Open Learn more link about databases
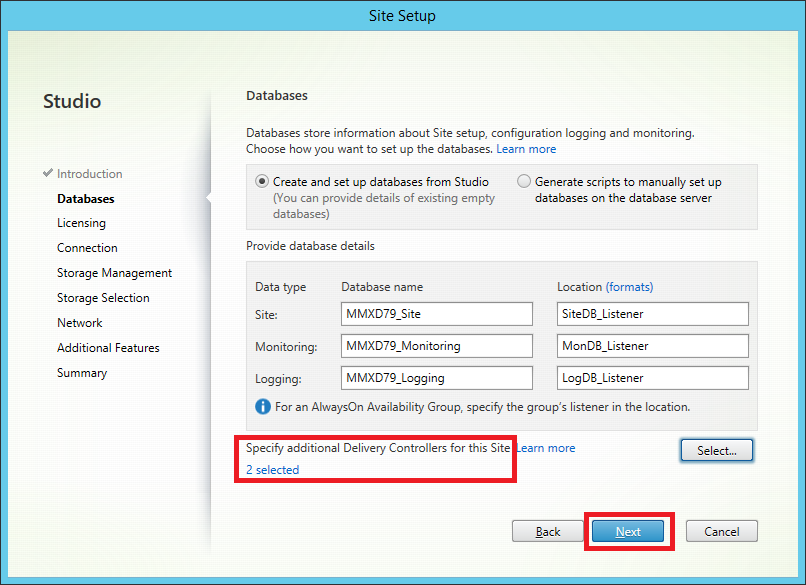Image resolution: width=806 pixels, height=585 pixels. (526, 149)
